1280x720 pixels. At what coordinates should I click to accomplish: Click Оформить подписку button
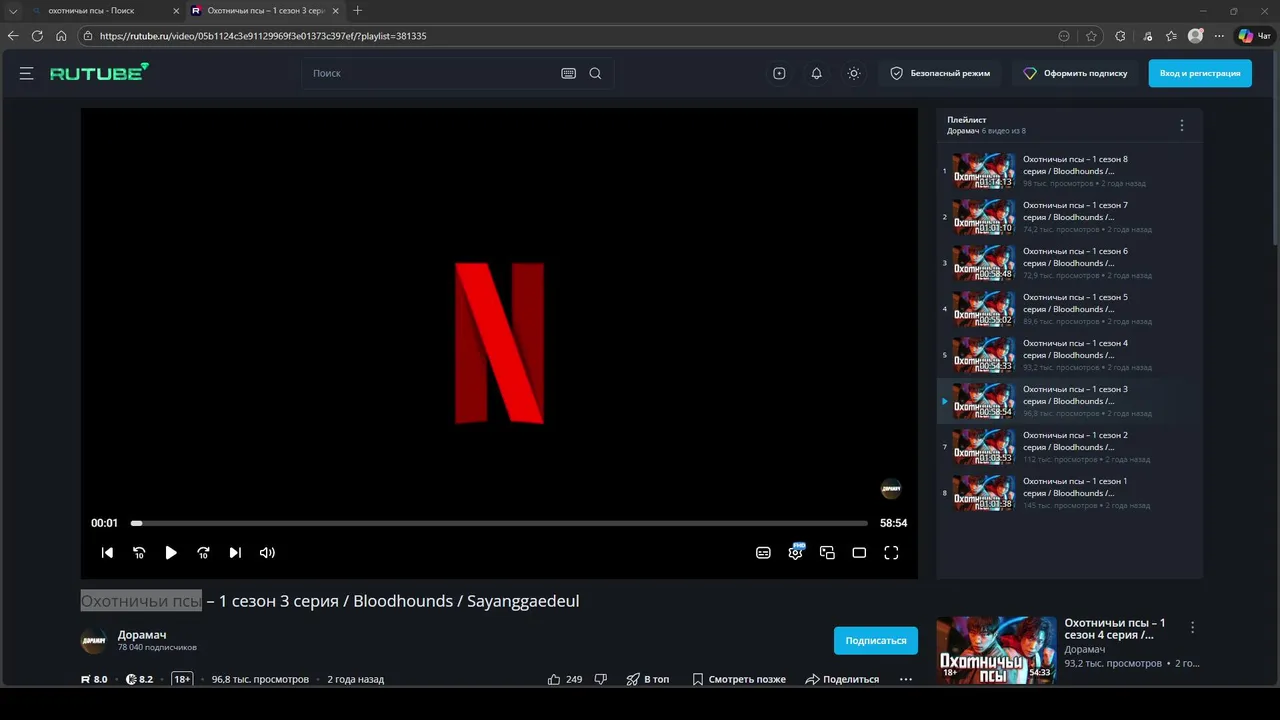(x=1075, y=73)
